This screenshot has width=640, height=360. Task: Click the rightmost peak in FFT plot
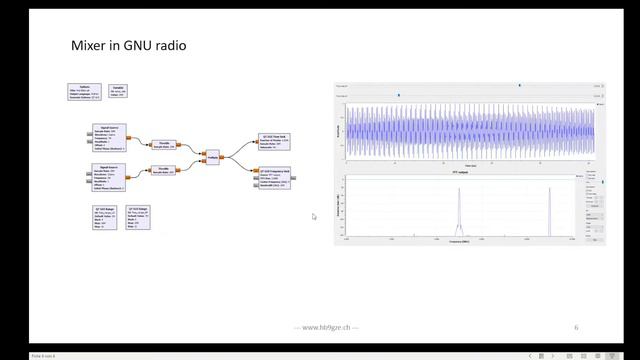[549, 211]
